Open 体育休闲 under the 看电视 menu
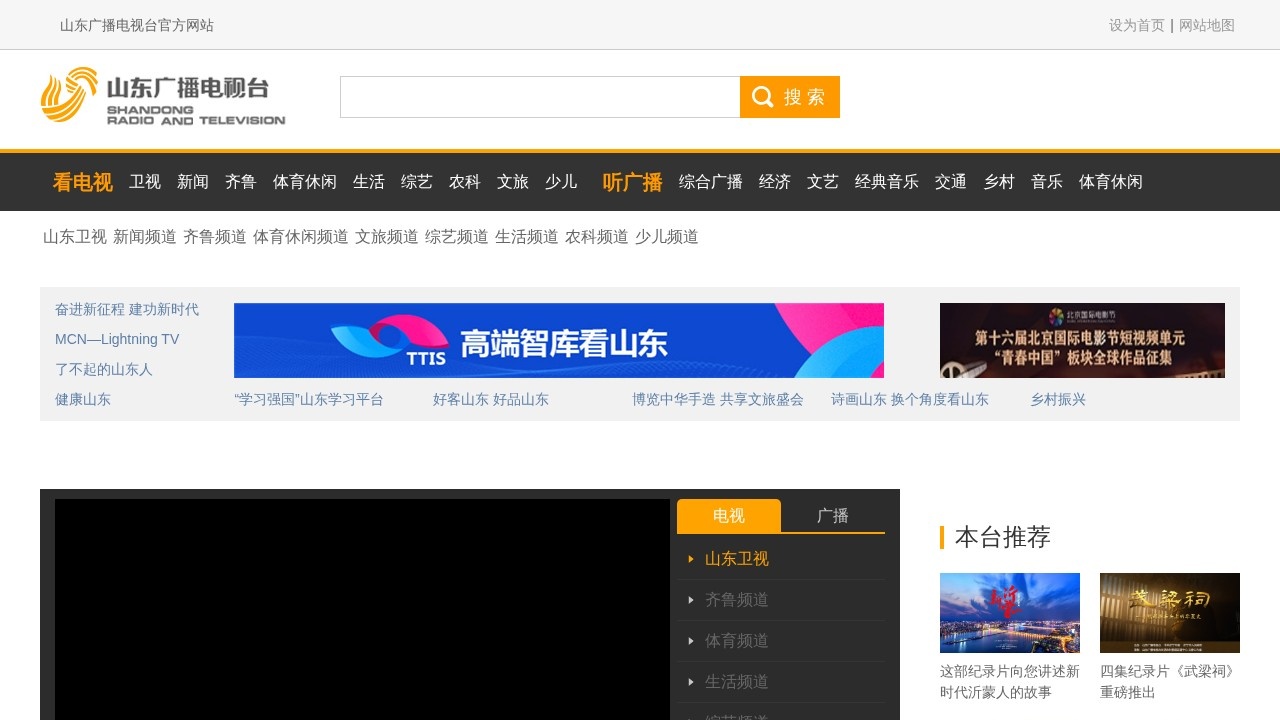The image size is (1280, 720). [305, 182]
